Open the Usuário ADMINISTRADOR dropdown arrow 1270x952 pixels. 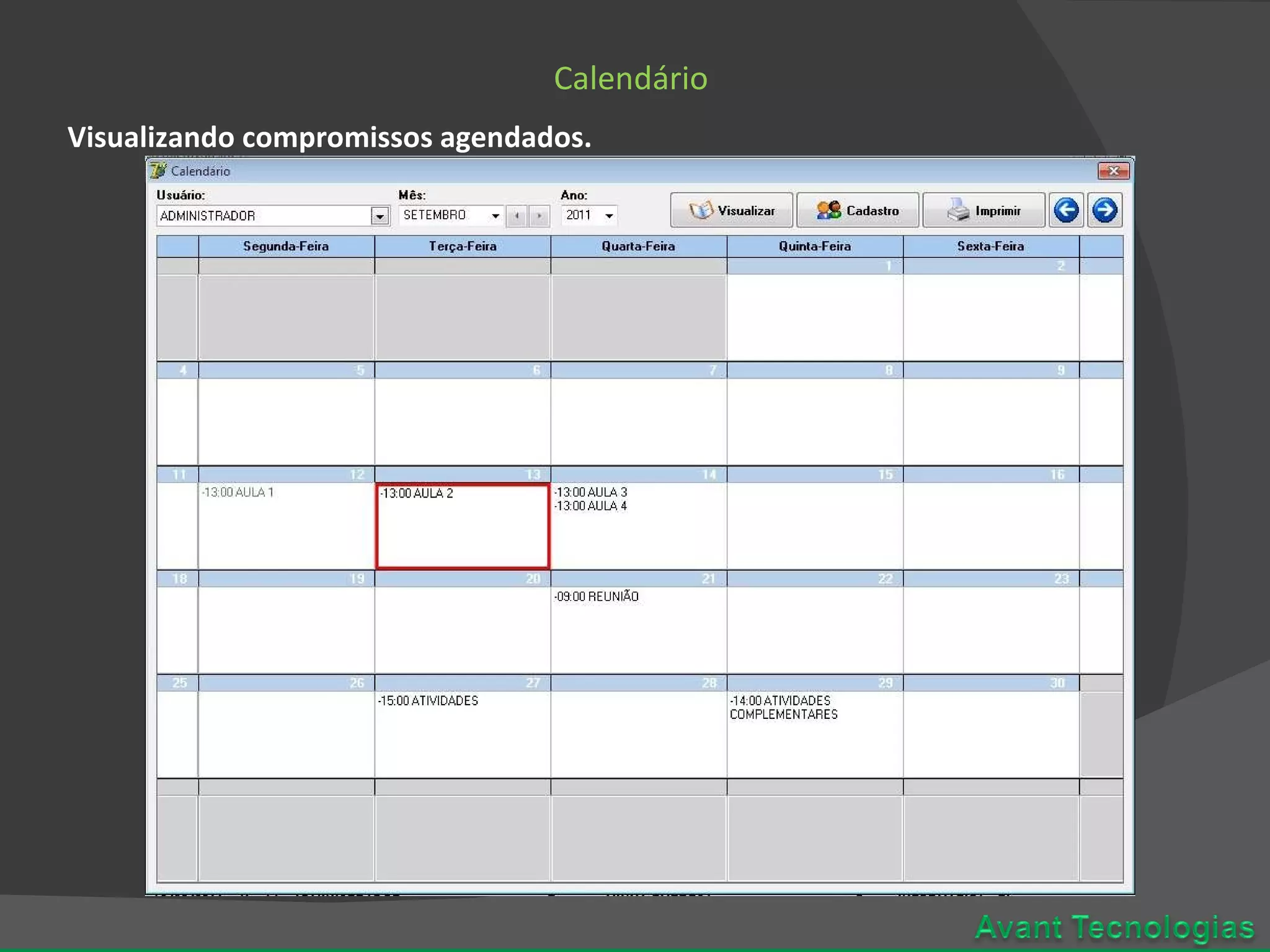[x=380, y=216]
